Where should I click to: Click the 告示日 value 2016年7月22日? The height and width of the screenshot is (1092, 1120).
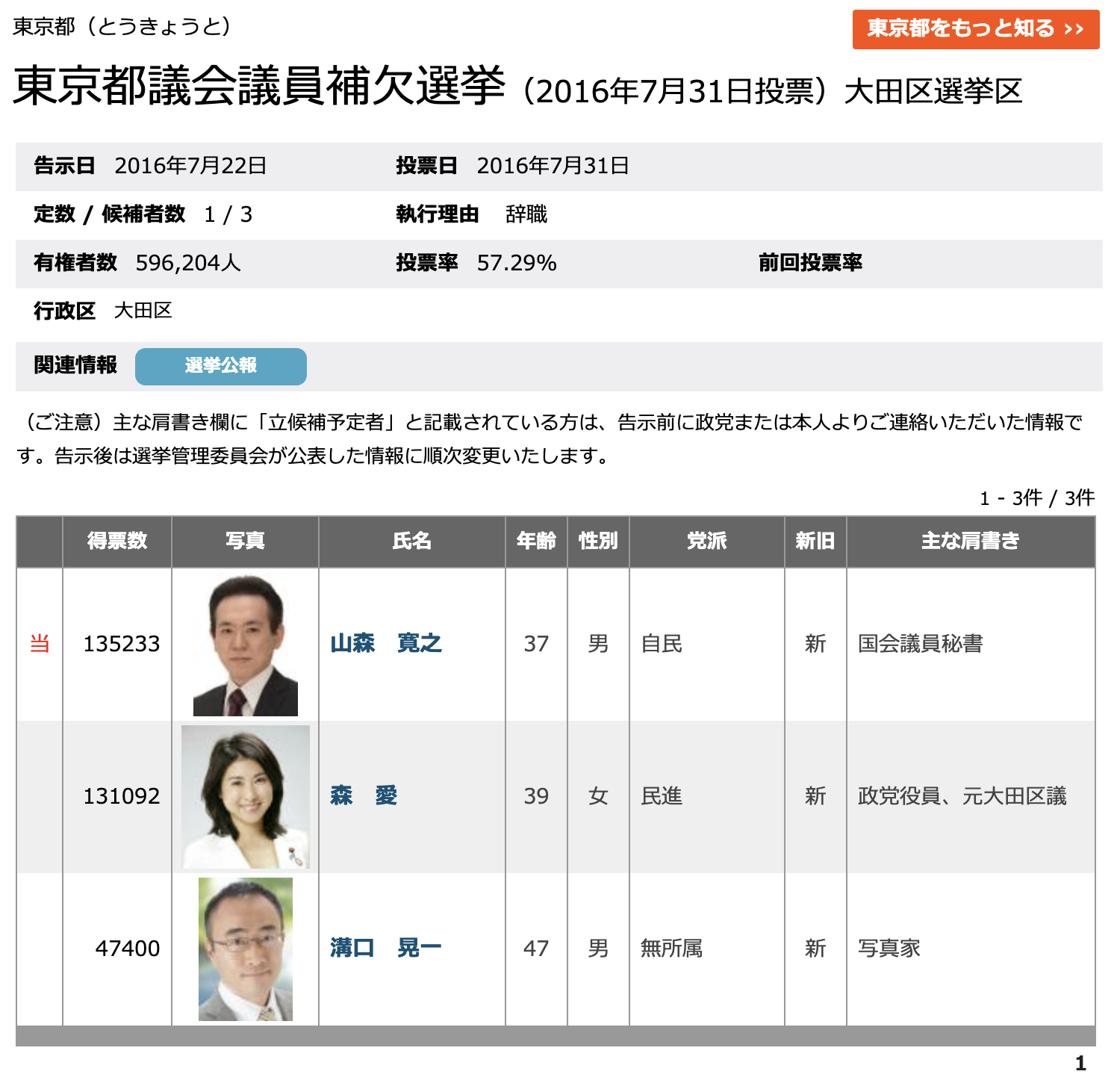click(x=190, y=166)
